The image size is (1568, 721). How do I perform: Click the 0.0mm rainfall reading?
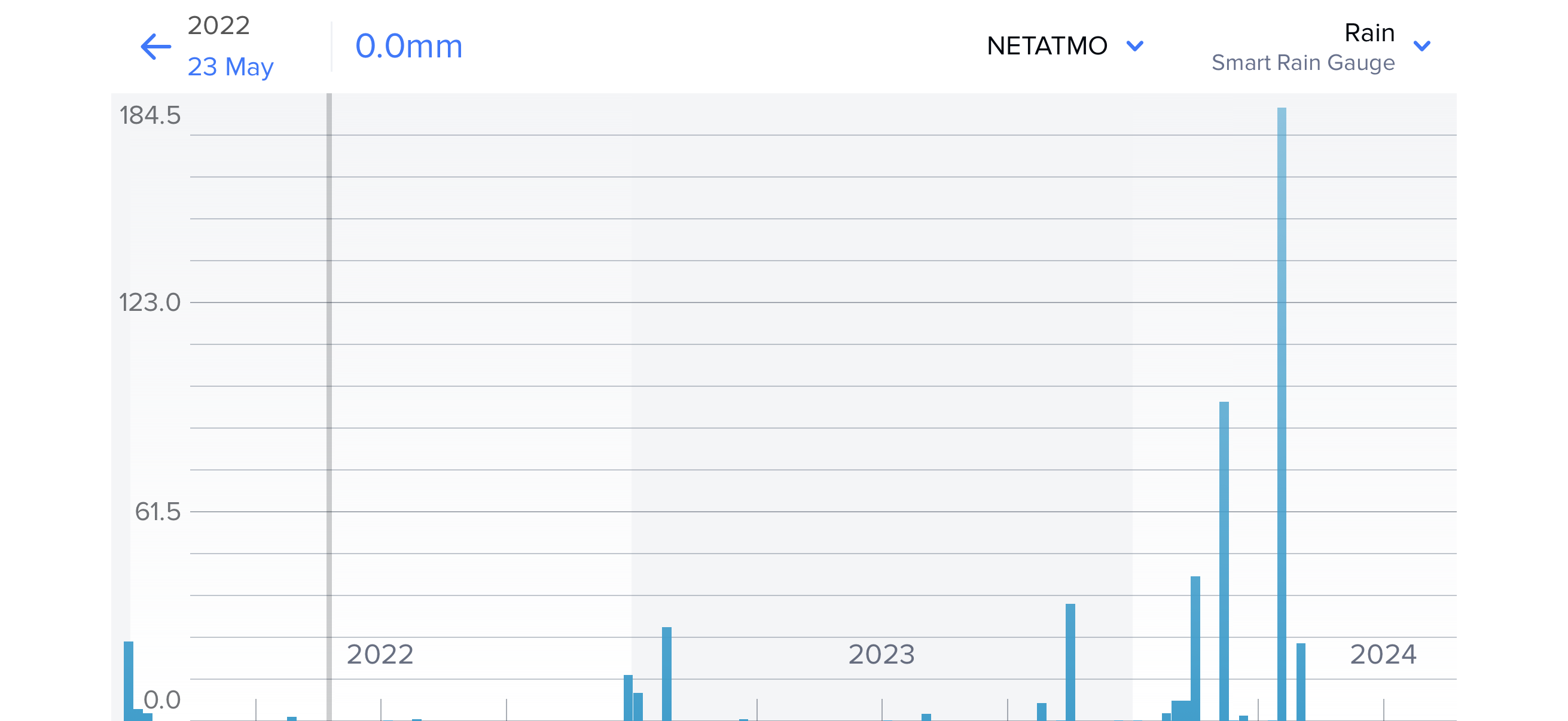(408, 46)
